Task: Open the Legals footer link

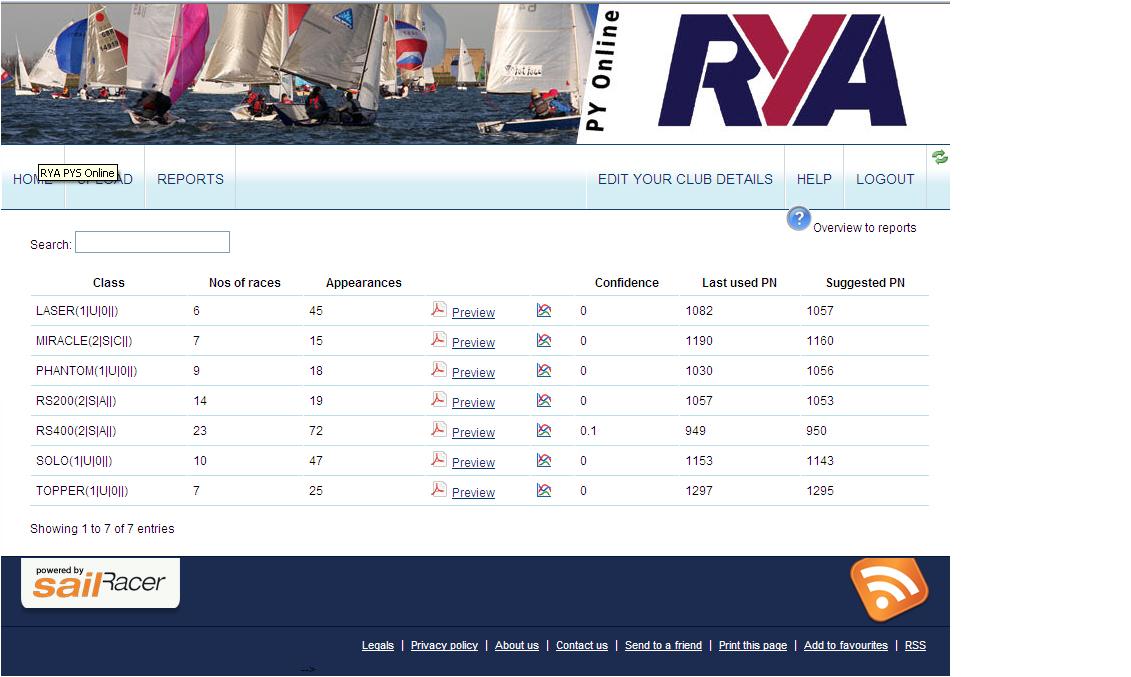Action: 378,645
